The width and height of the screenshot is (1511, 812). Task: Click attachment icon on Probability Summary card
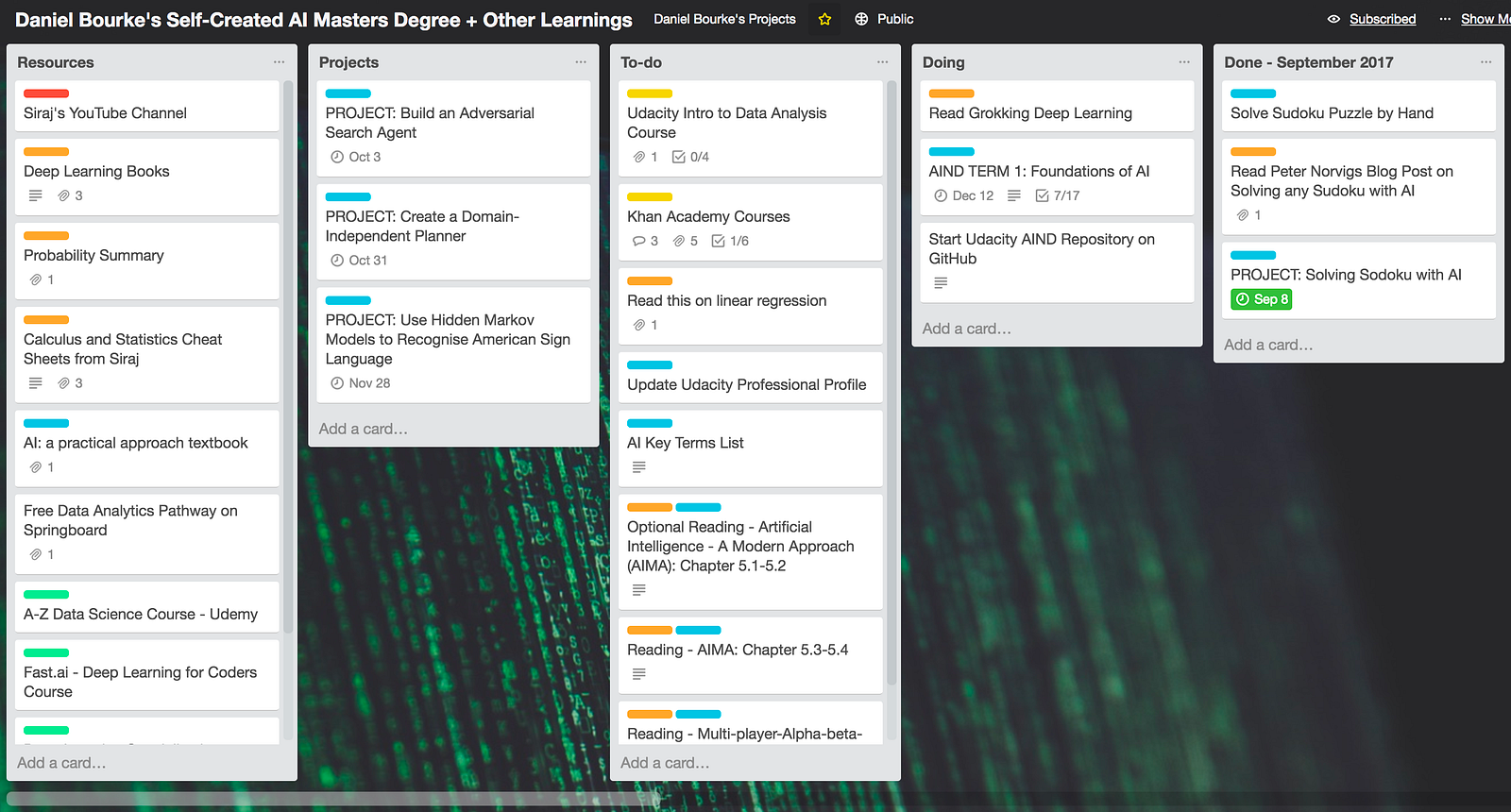pyautogui.click(x=36, y=279)
